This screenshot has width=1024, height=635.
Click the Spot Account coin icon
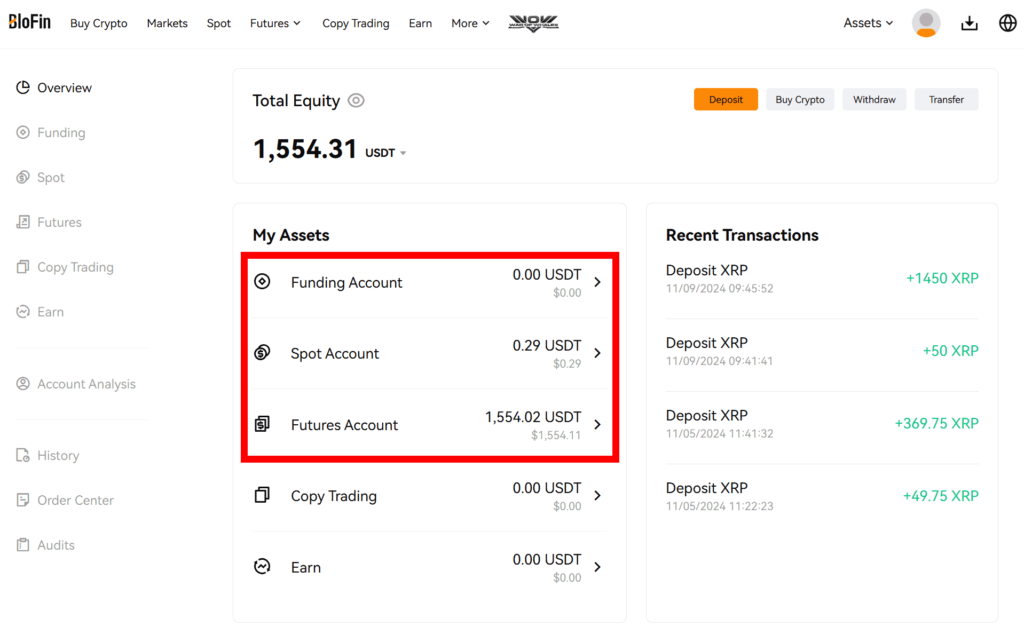click(x=262, y=353)
